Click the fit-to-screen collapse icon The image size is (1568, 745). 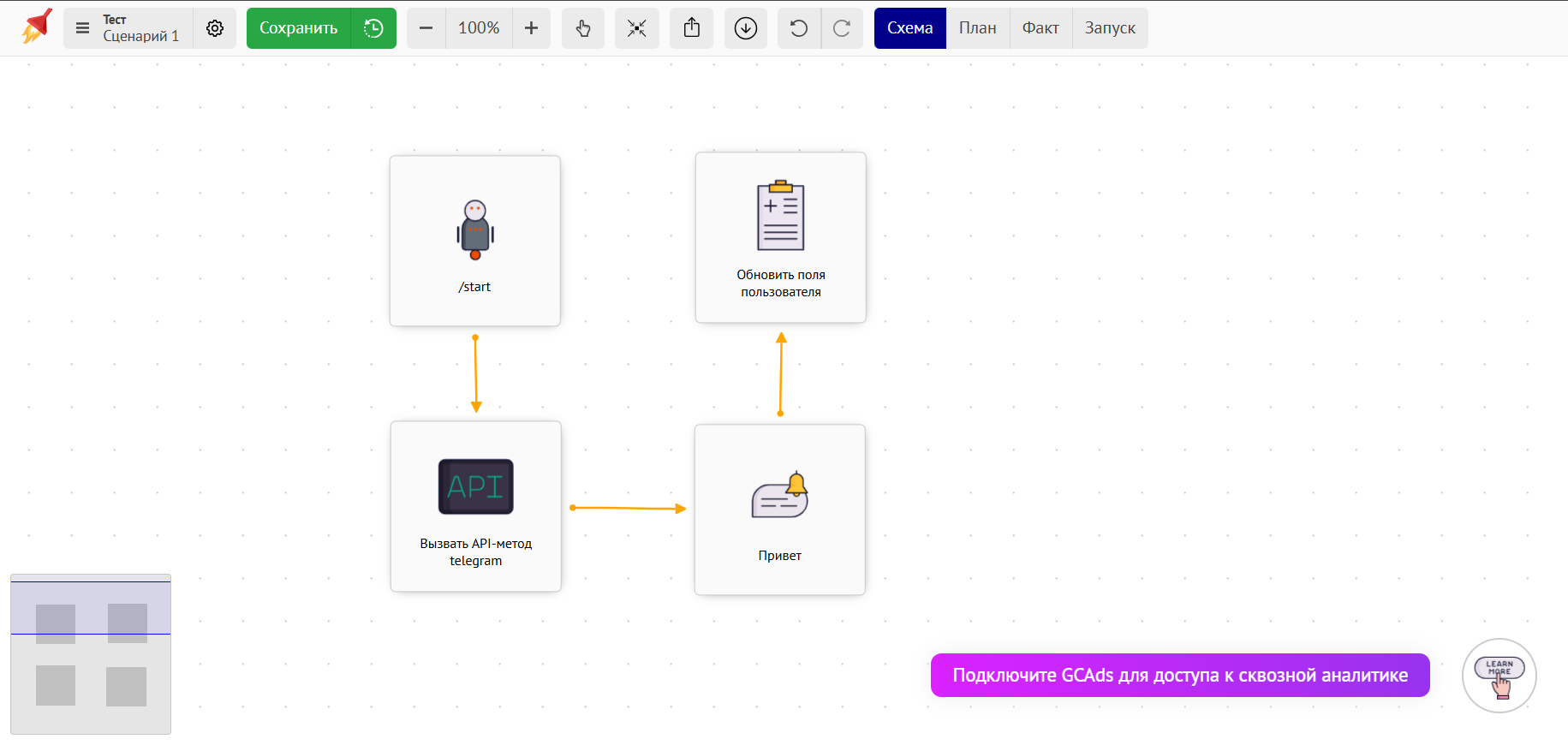[x=636, y=28]
